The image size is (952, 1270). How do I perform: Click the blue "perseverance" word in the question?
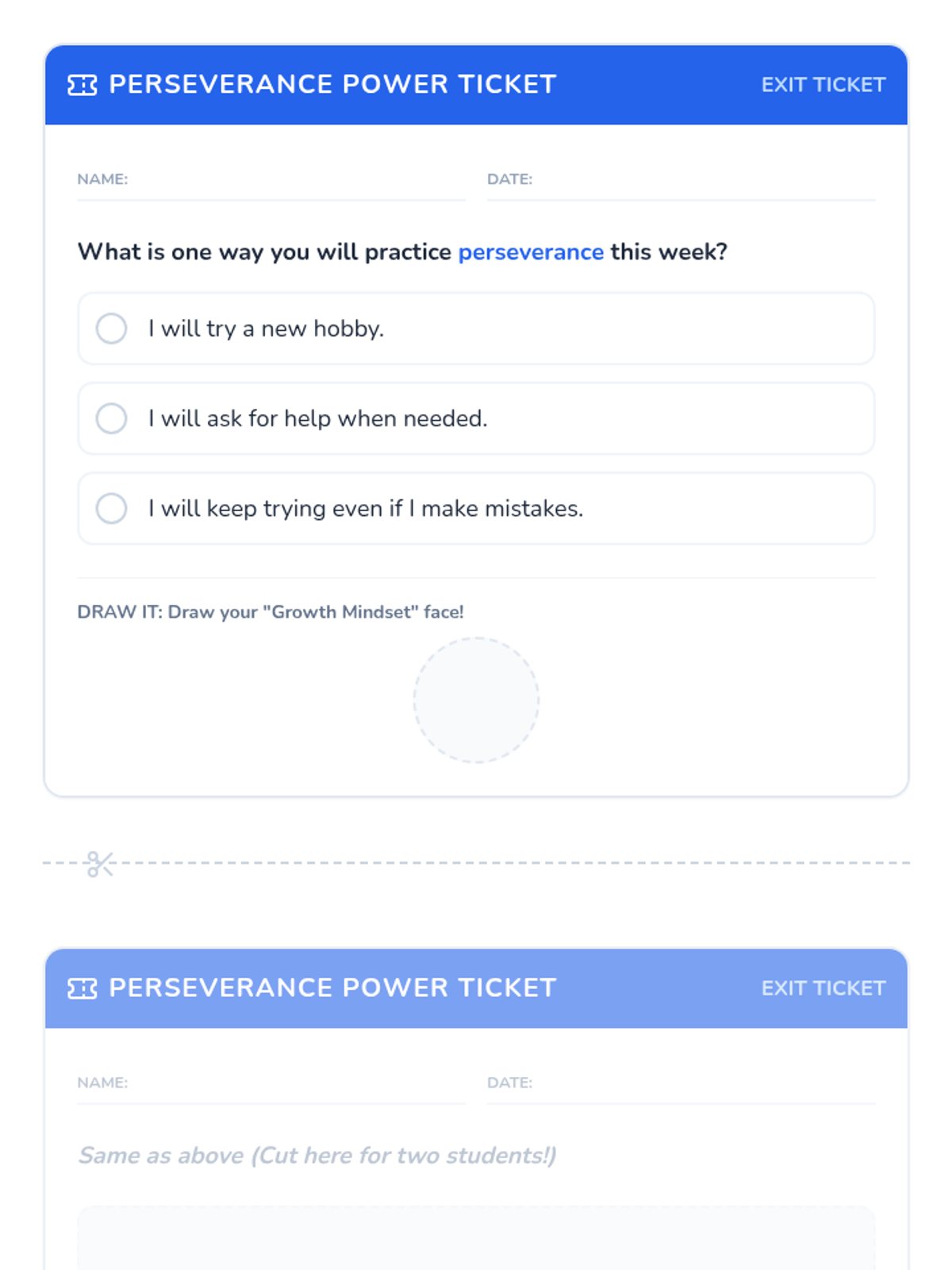pos(531,252)
